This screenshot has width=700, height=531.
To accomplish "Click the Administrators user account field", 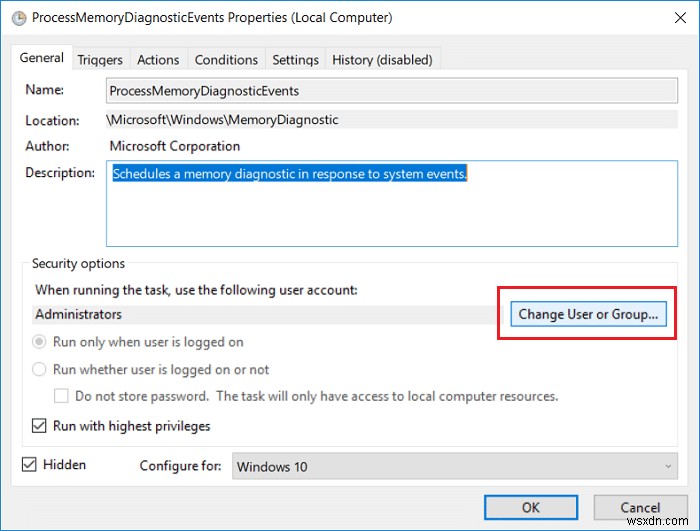I will click(267, 314).
